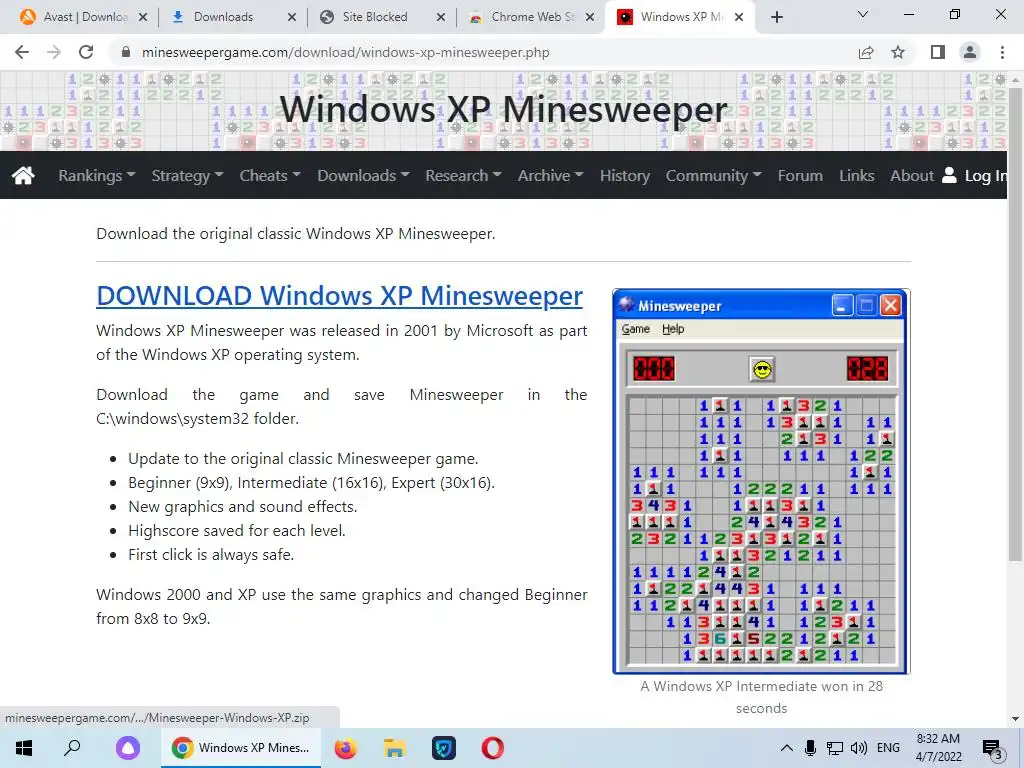Click the Windows XP Minesweeper page title
The image size is (1024, 768).
503,109
